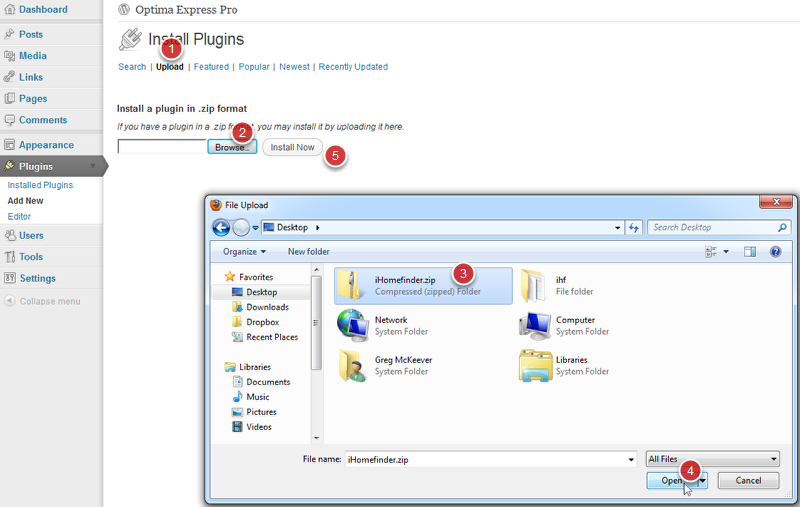Click the Desktop address bar breadcrumb

point(292,227)
